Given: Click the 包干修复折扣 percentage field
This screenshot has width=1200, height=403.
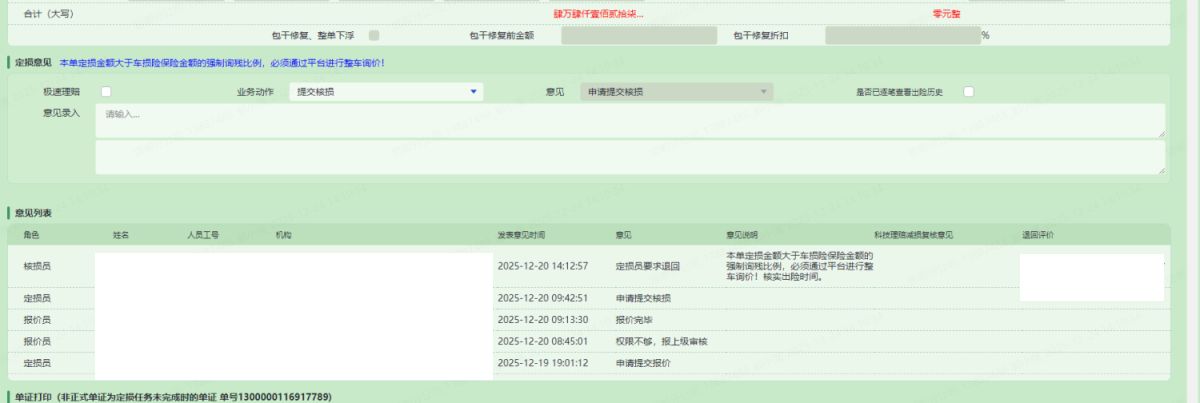Looking at the screenshot, I should click(x=902, y=36).
